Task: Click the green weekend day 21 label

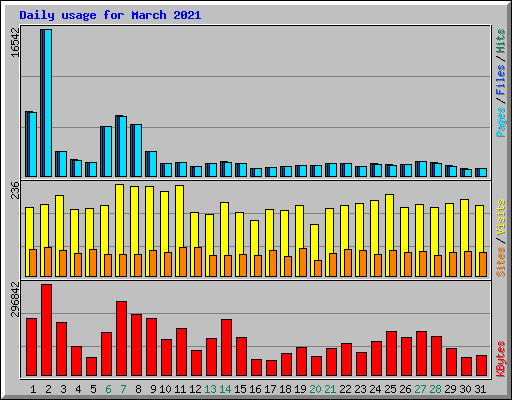Action: pyautogui.click(x=330, y=389)
